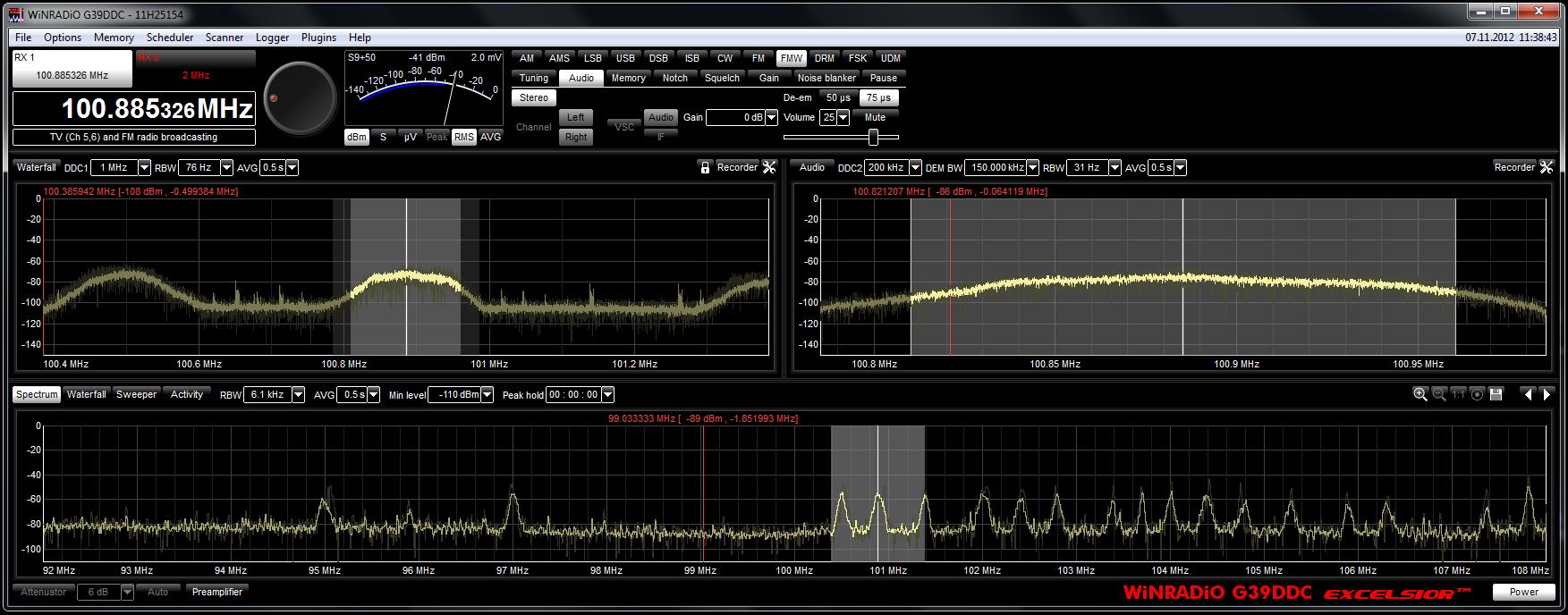Switch to the Notch tab
The width and height of the screenshot is (1568, 615).
click(675, 78)
